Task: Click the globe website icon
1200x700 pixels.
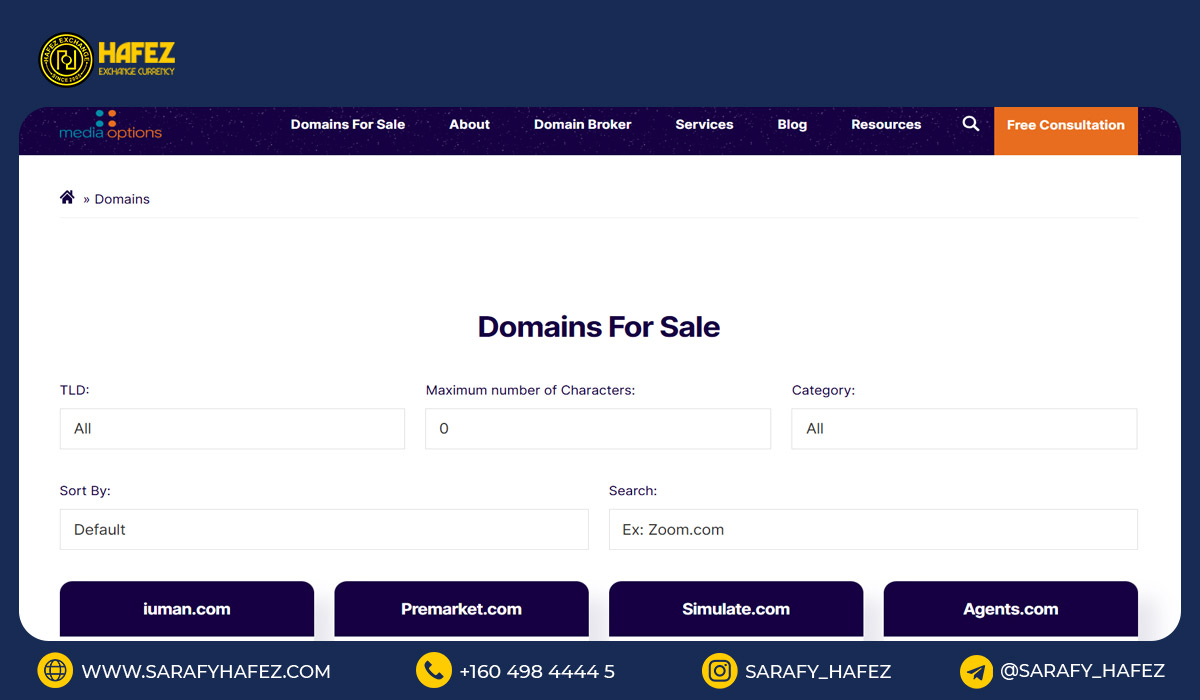Action: [x=55, y=670]
